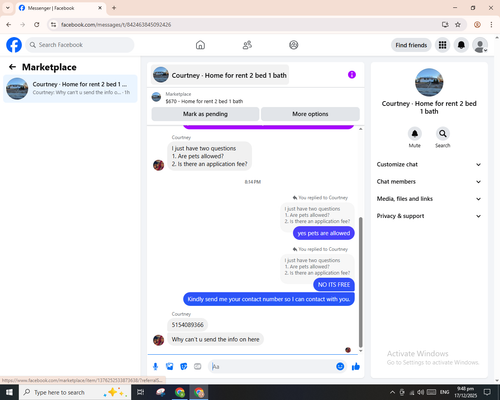Click the Find friends button
The image size is (500, 400).
click(411, 45)
